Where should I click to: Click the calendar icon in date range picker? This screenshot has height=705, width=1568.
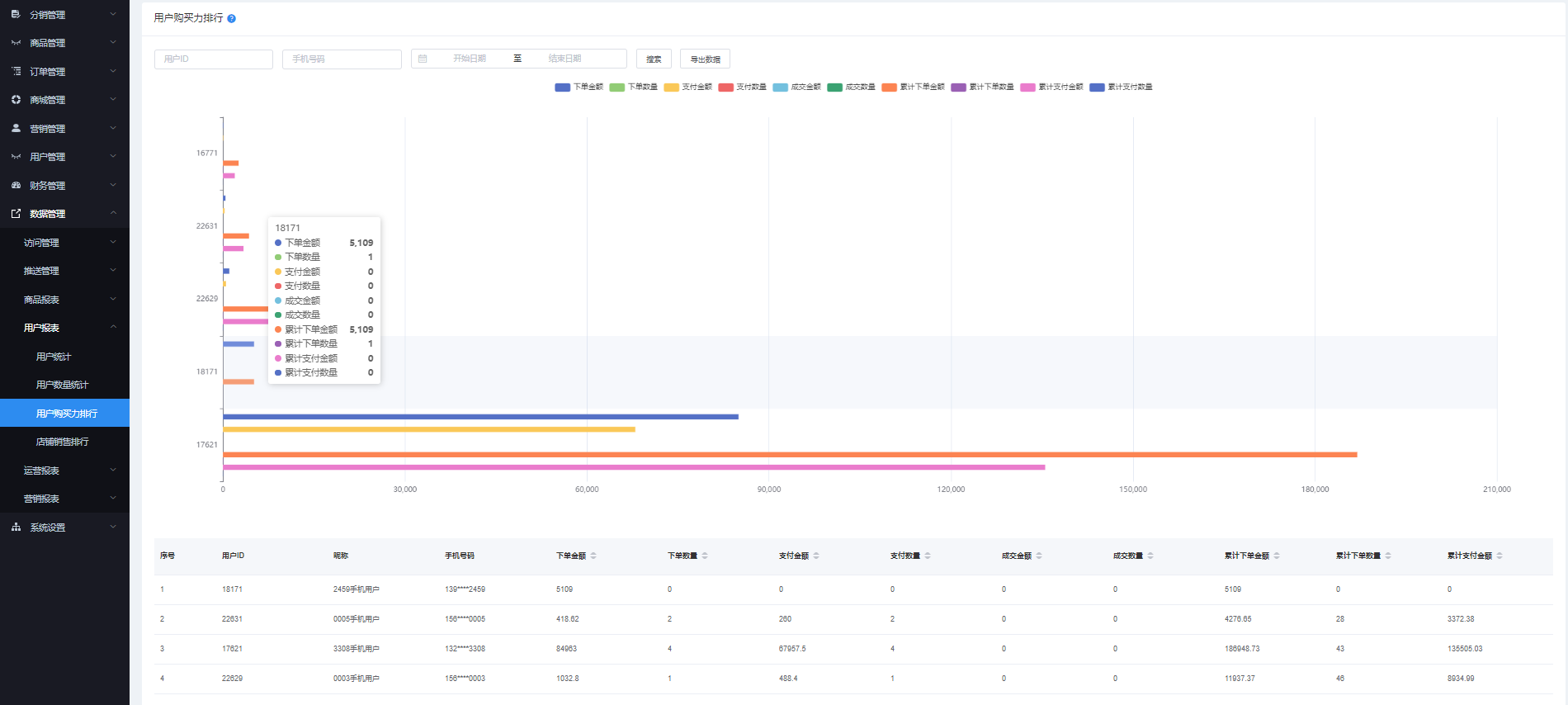(x=423, y=59)
